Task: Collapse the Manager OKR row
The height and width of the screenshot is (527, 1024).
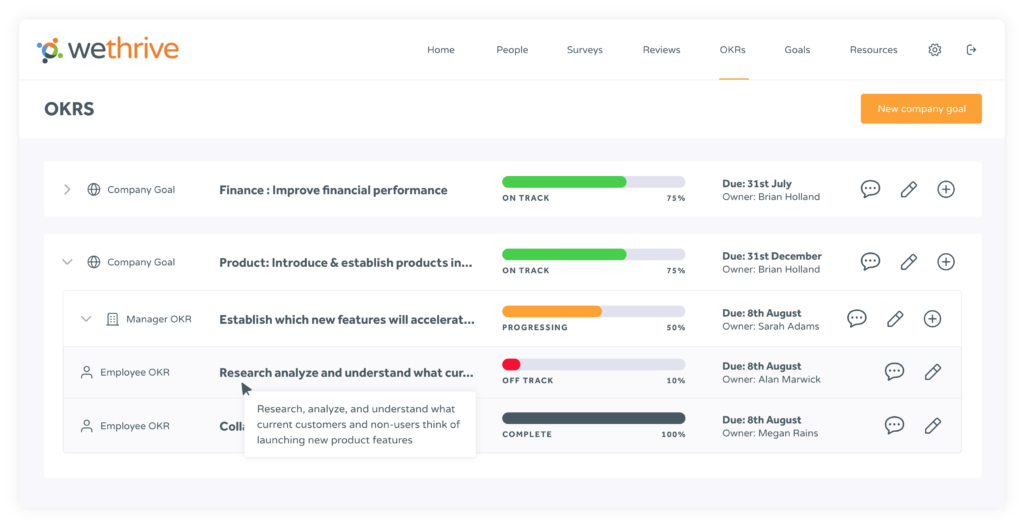Action: click(x=86, y=319)
